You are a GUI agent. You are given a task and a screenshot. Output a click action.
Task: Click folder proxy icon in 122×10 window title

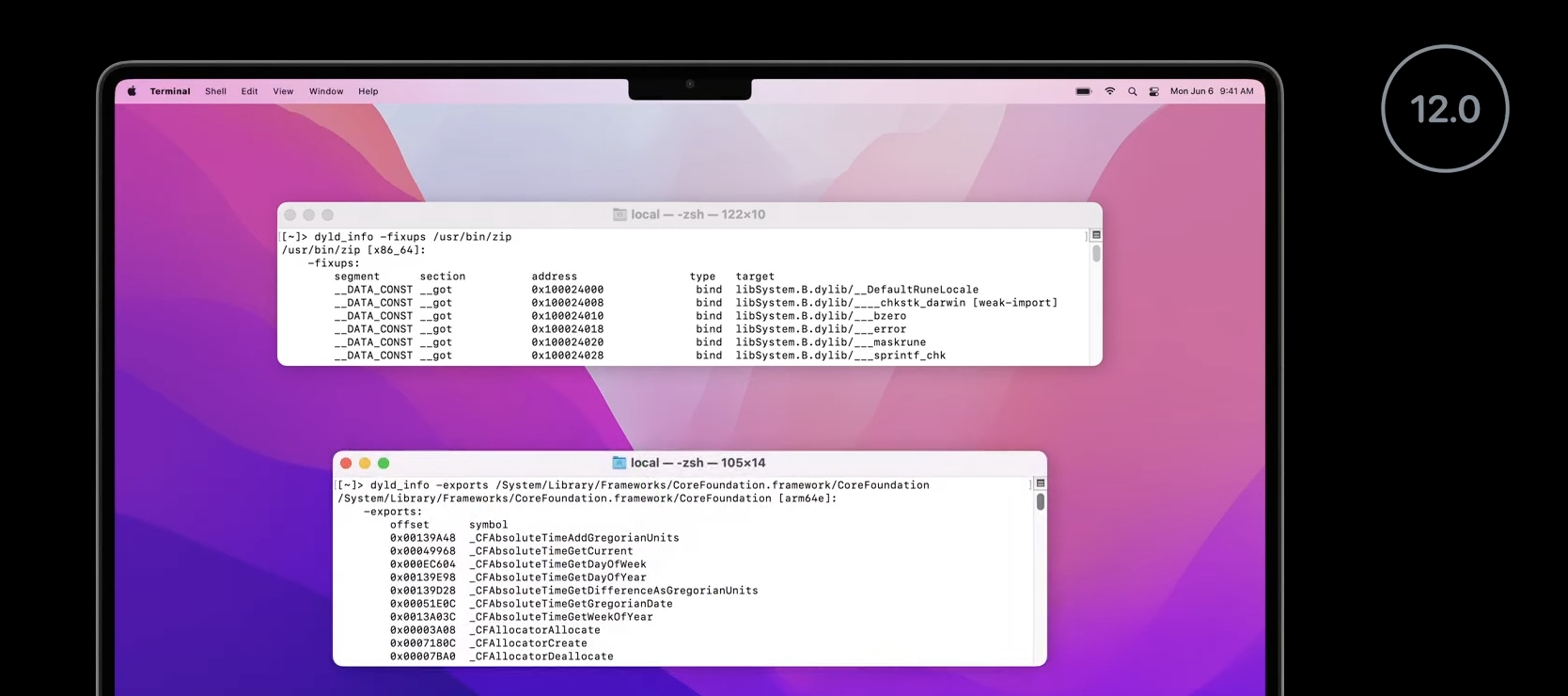[619, 214]
